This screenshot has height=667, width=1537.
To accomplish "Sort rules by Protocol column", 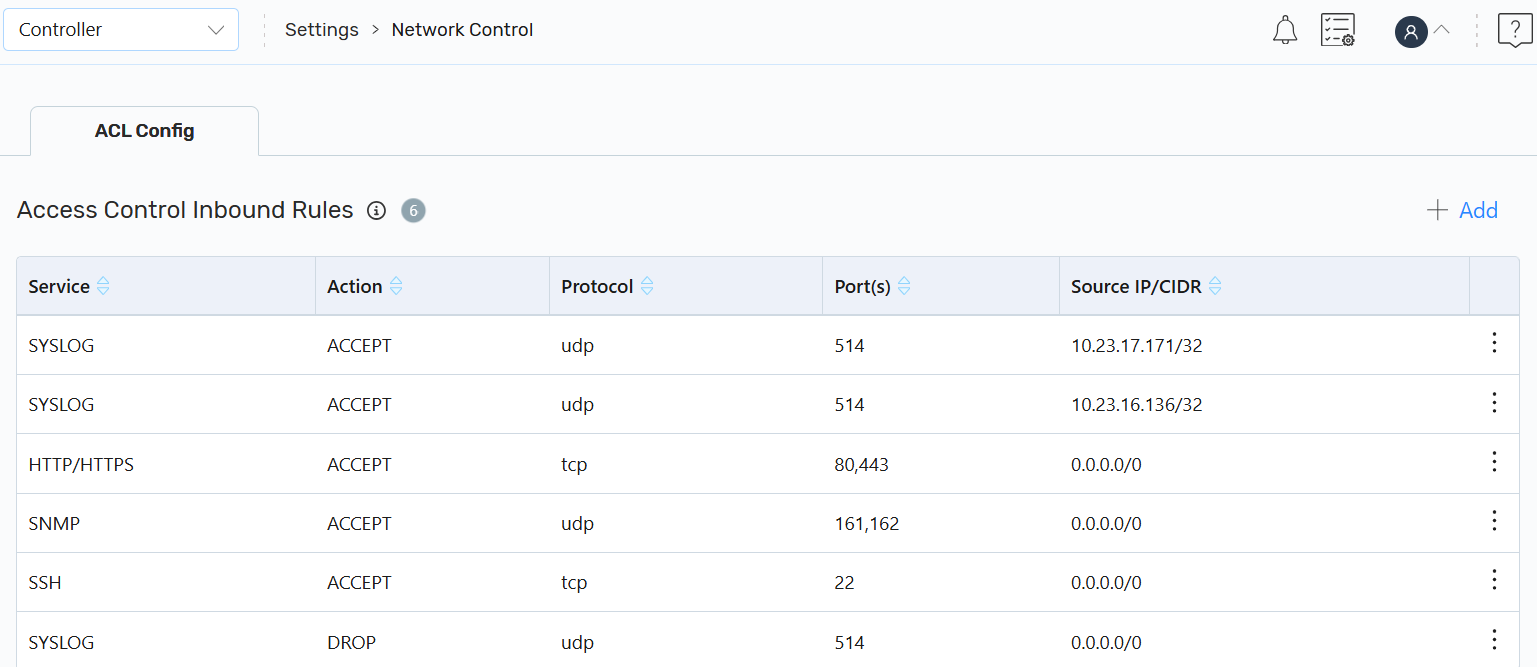I will [647, 287].
